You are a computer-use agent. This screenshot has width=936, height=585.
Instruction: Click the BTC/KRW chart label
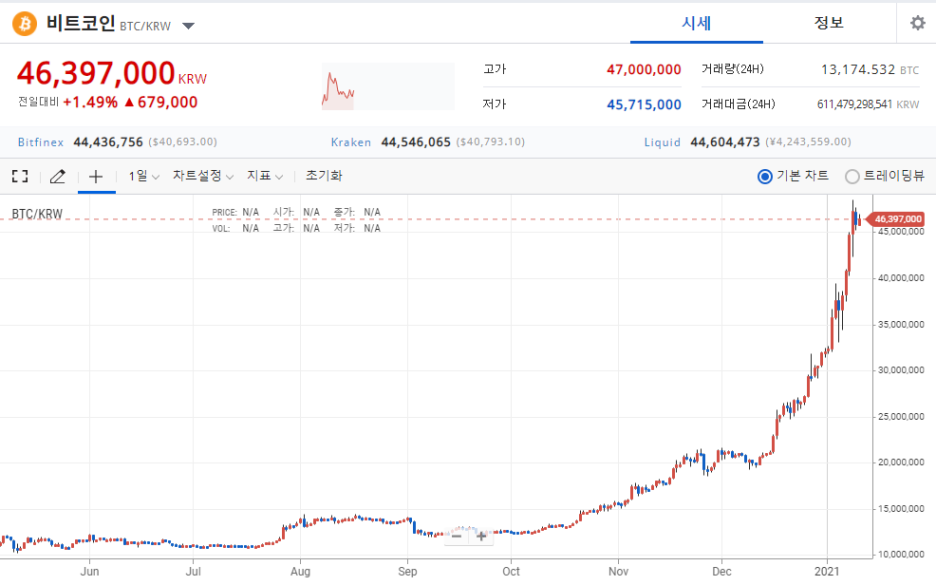pos(37,214)
